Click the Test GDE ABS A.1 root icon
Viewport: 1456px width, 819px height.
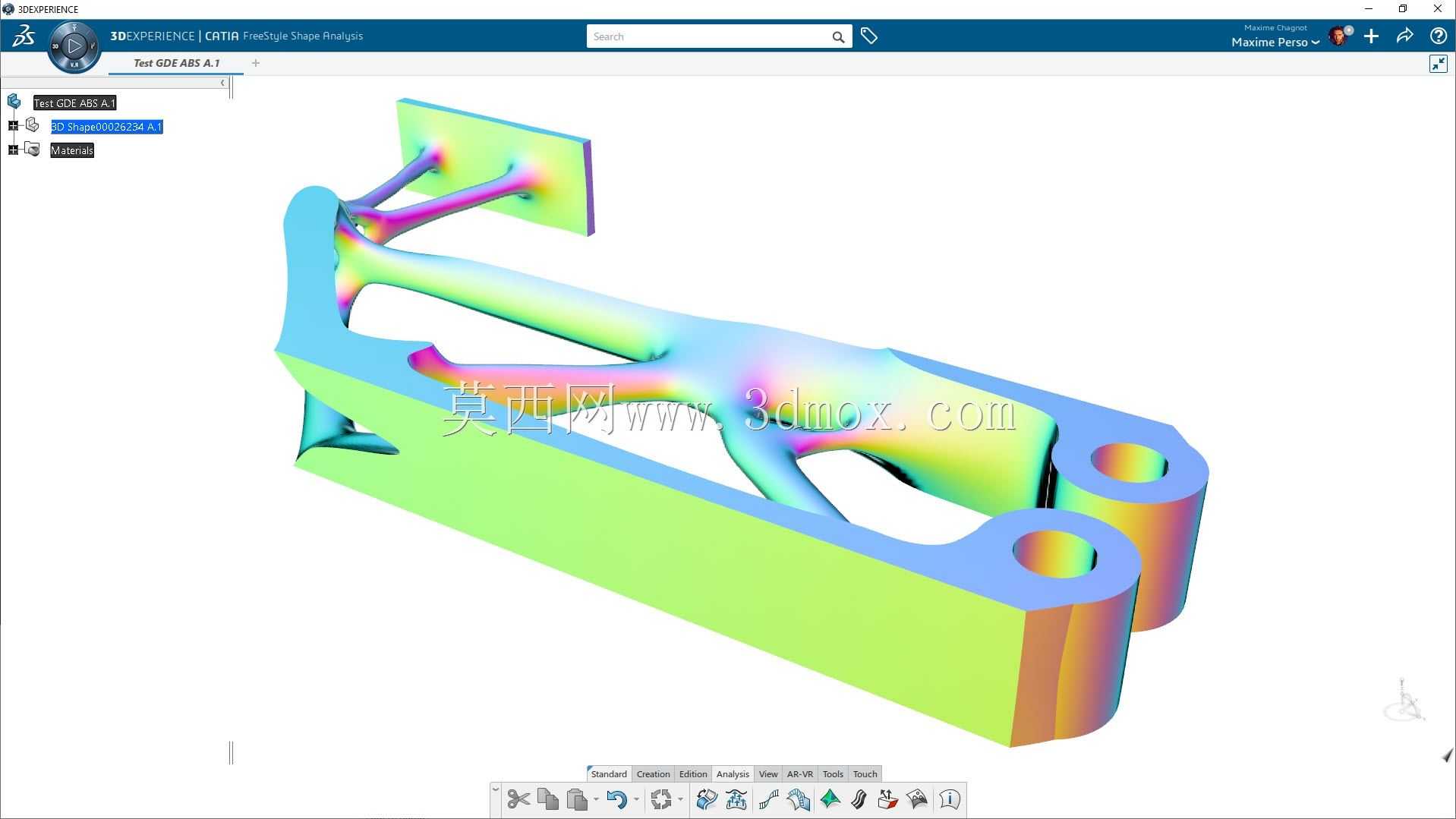pyautogui.click(x=14, y=102)
